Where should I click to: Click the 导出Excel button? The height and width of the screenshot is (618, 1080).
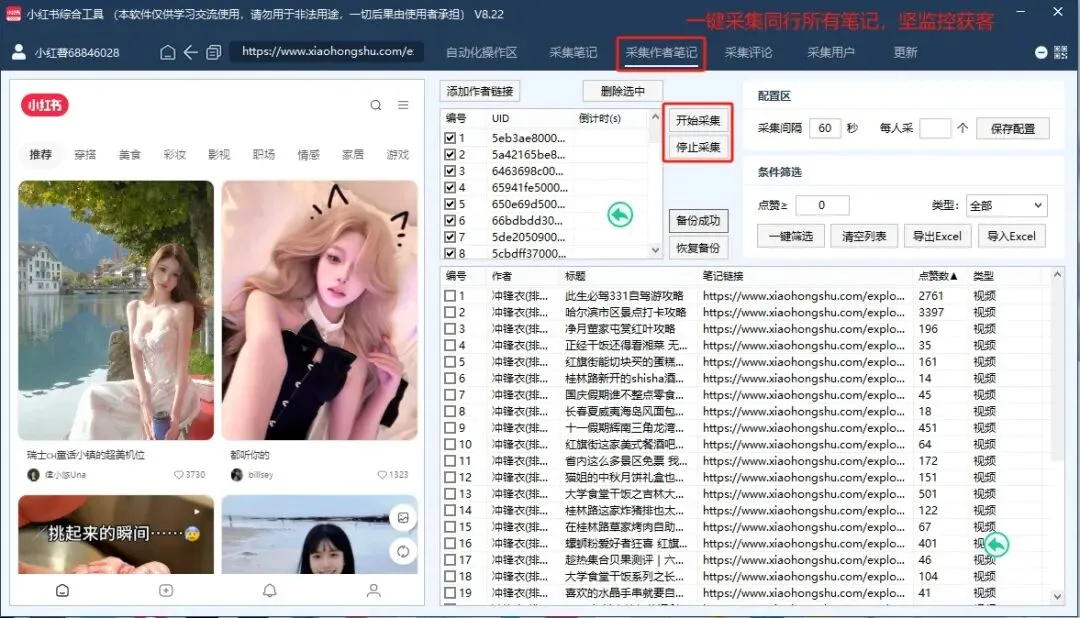(937, 235)
